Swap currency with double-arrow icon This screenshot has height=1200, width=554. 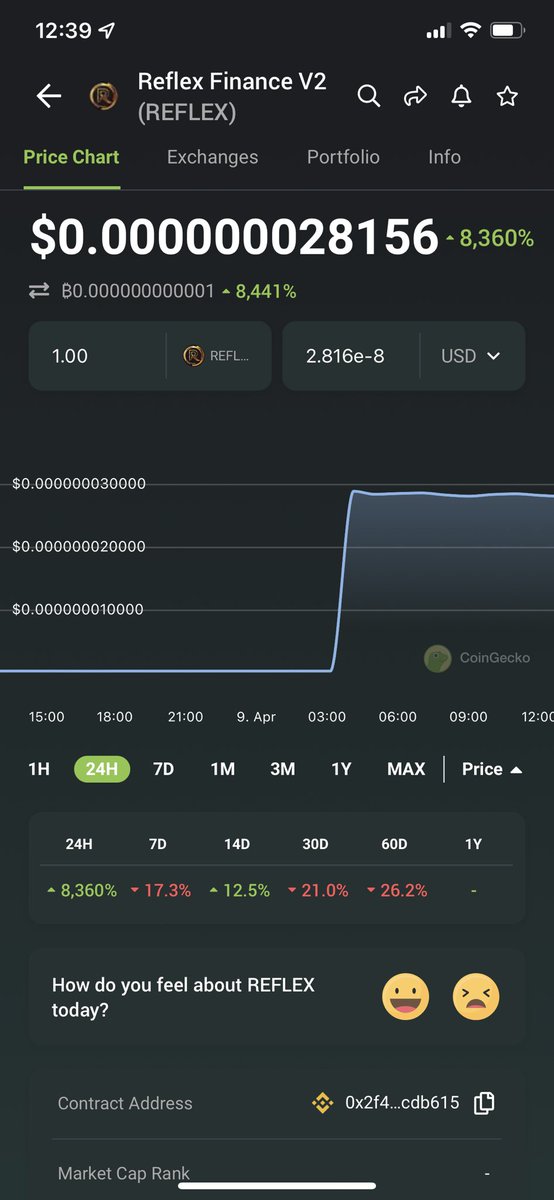(x=39, y=291)
